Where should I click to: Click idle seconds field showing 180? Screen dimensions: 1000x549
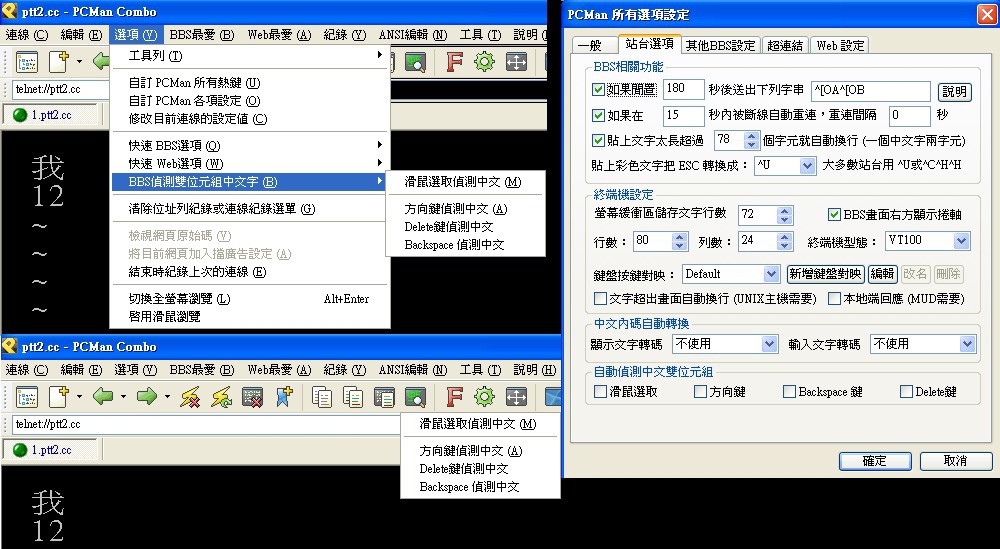(684, 89)
